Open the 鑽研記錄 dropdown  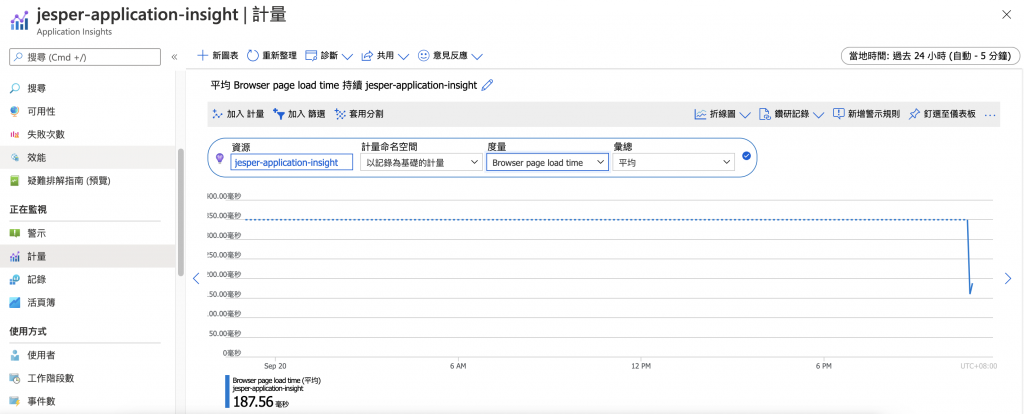tap(791, 114)
